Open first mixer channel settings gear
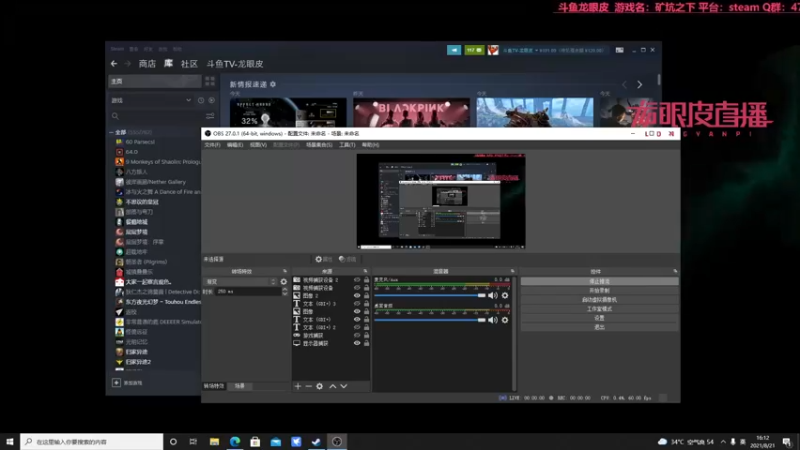Viewport: 800px width, 450px height. point(505,295)
